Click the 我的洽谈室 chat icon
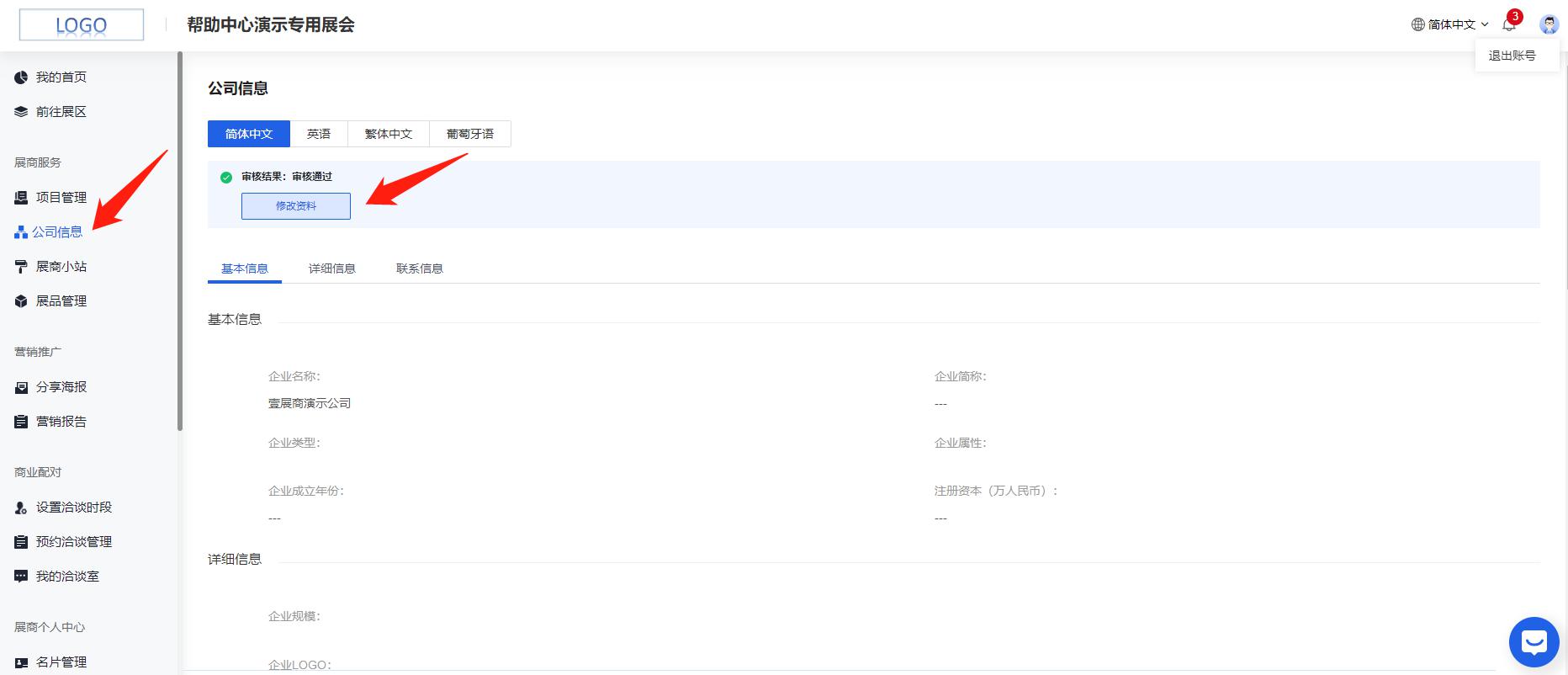 pos(21,577)
